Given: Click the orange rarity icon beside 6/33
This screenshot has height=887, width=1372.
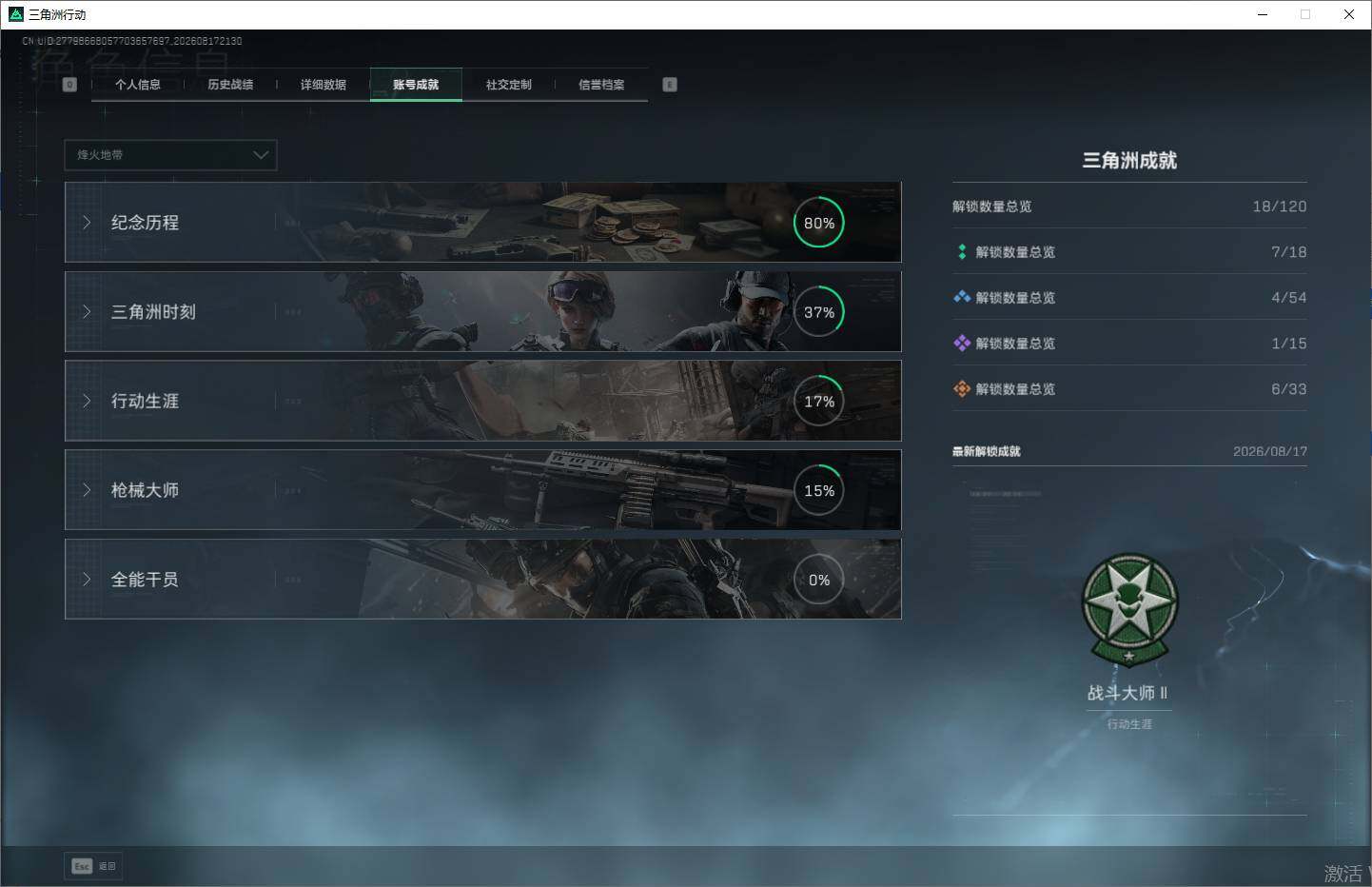Looking at the screenshot, I should click(962, 389).
